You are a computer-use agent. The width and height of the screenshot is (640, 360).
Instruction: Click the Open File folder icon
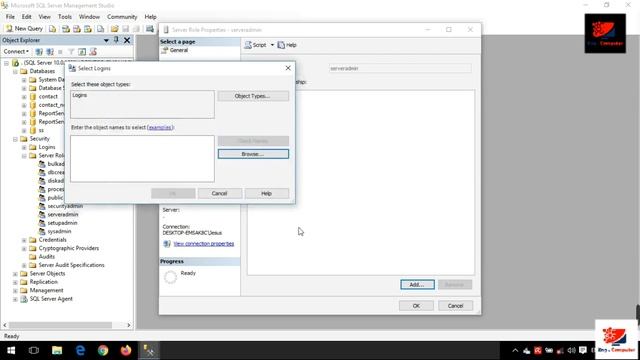click(x=114, y=29)
